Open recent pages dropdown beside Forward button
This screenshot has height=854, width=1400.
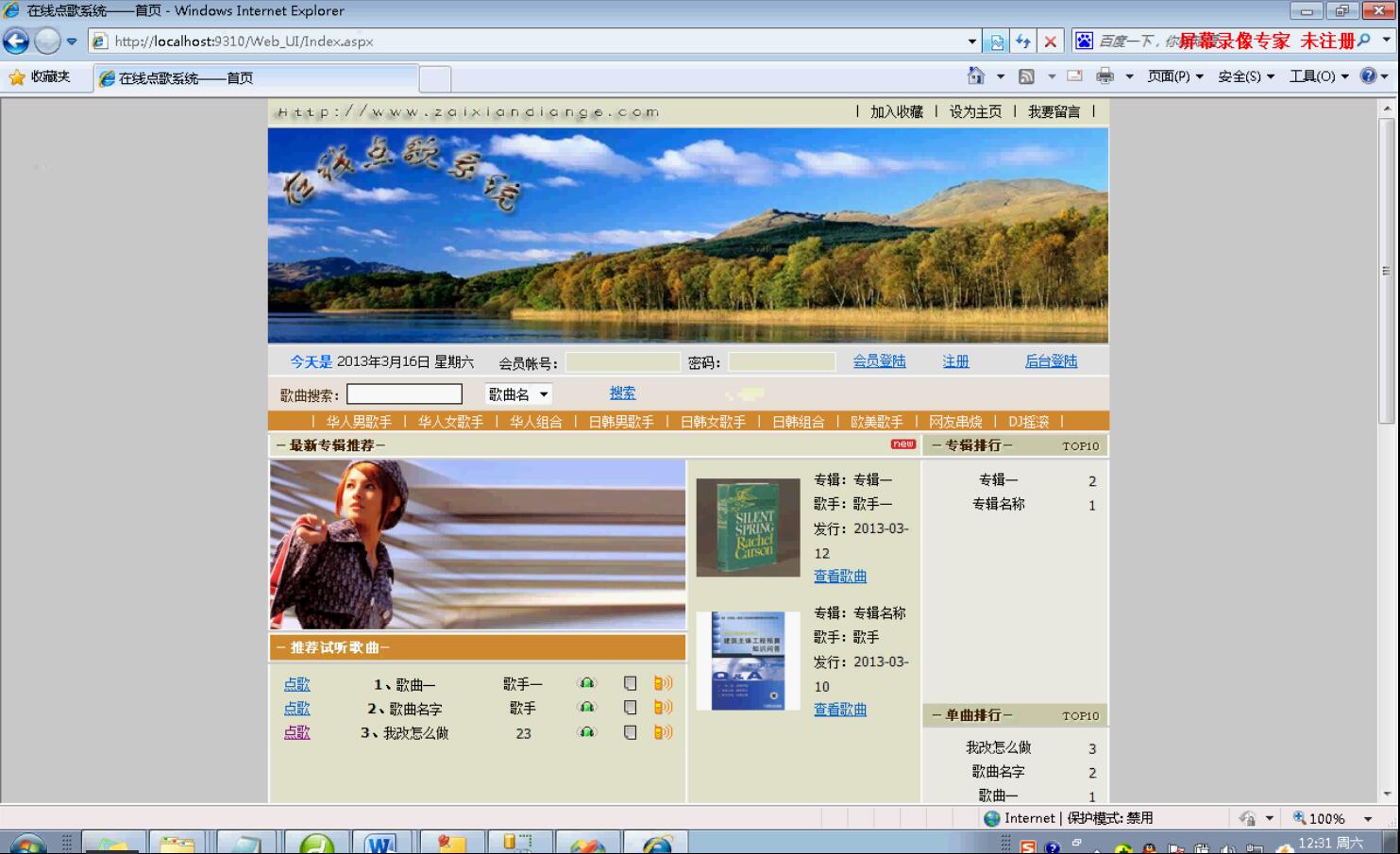point(72,42)
